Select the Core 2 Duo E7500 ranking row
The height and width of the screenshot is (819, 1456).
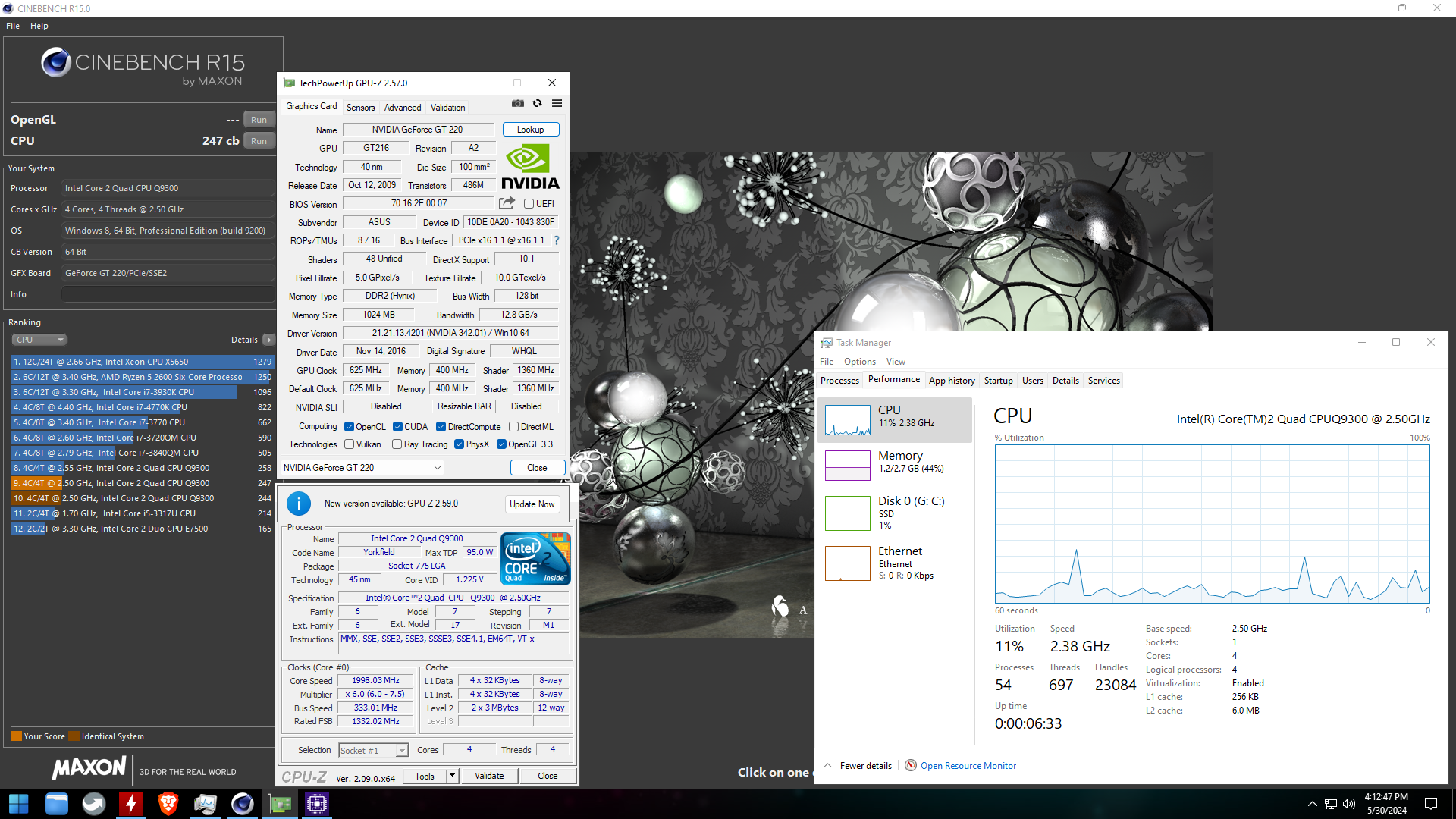142,529
